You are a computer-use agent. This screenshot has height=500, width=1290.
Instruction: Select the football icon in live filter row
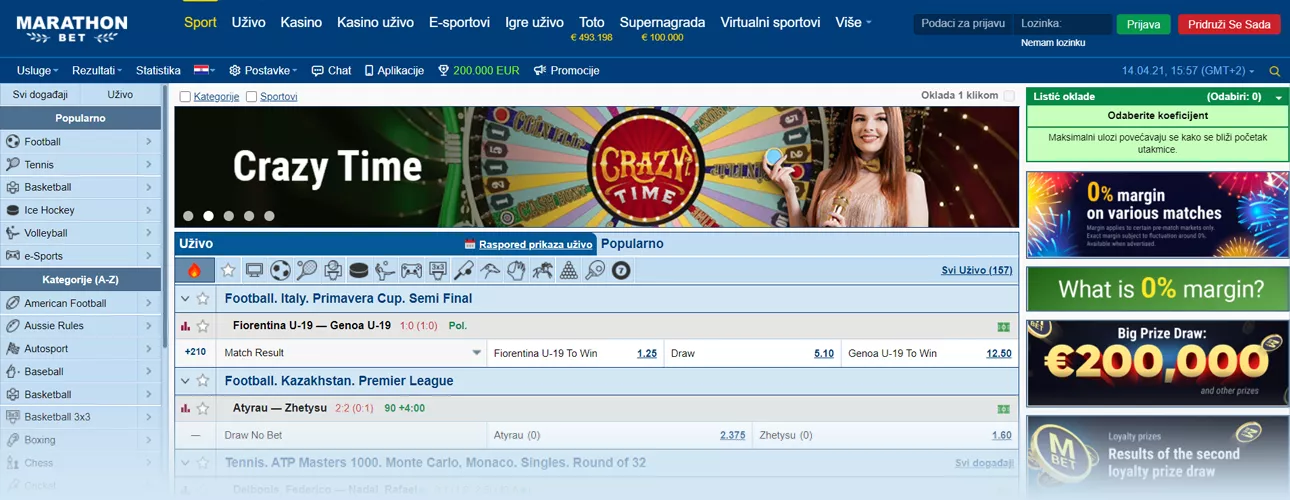click(x=280, y=270)
